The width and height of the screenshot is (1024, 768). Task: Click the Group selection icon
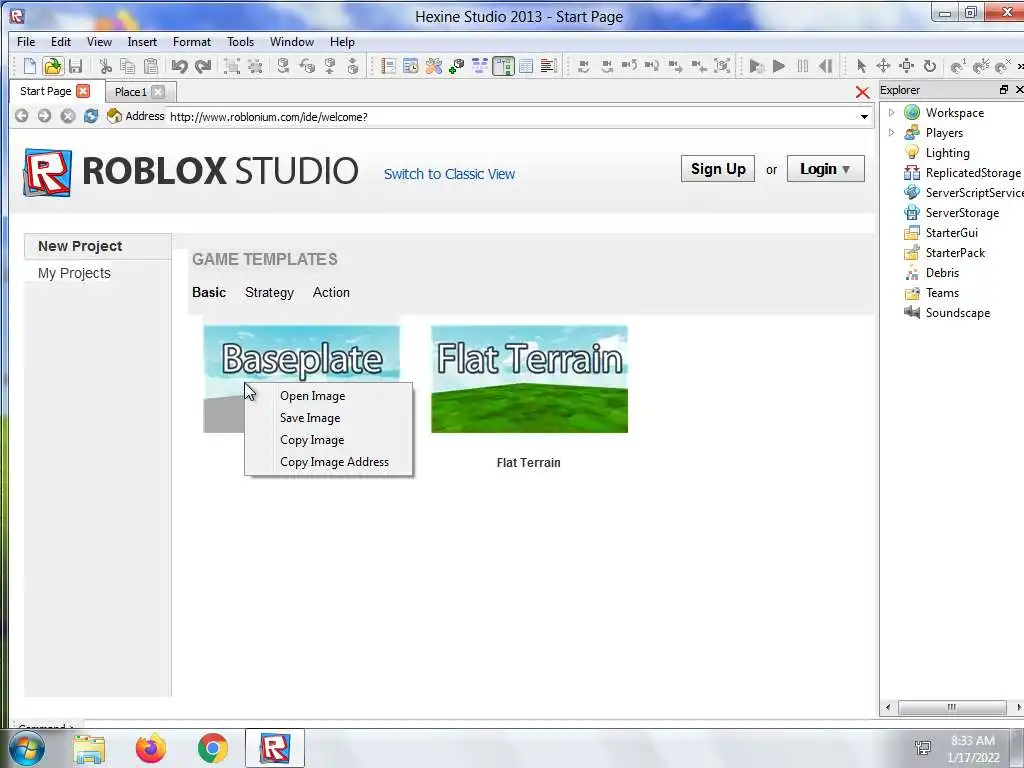[x=232, y=66]
